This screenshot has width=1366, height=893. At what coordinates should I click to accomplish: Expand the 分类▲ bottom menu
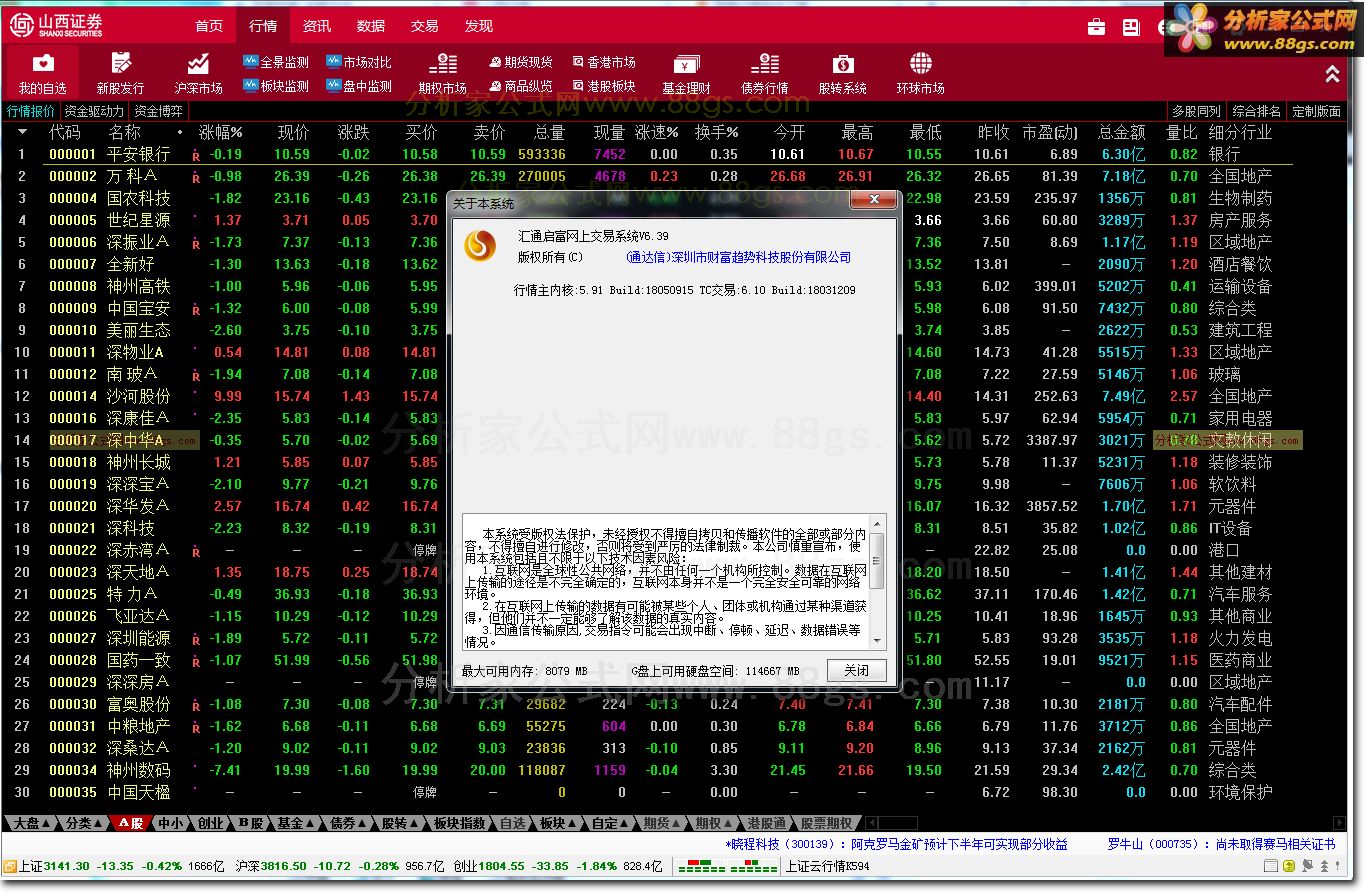[85, 823]
